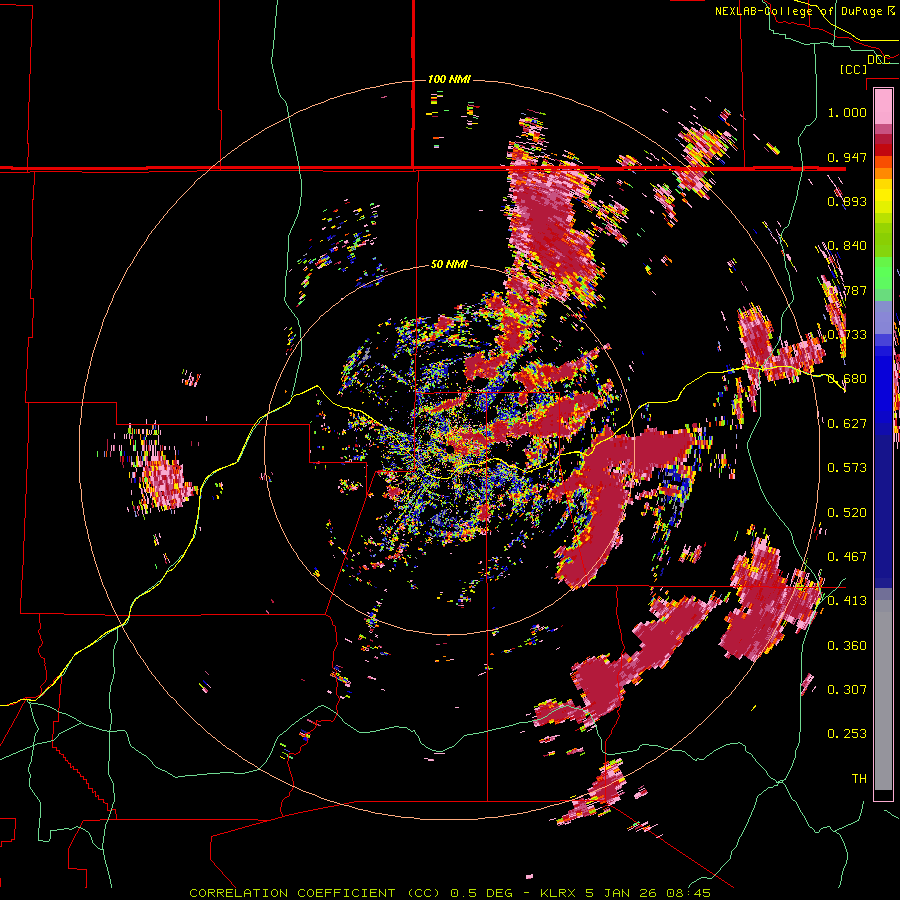Click the NEXLAB-College of DuPage header text
This screenshot has width=900, height=900.
(804, 11)
